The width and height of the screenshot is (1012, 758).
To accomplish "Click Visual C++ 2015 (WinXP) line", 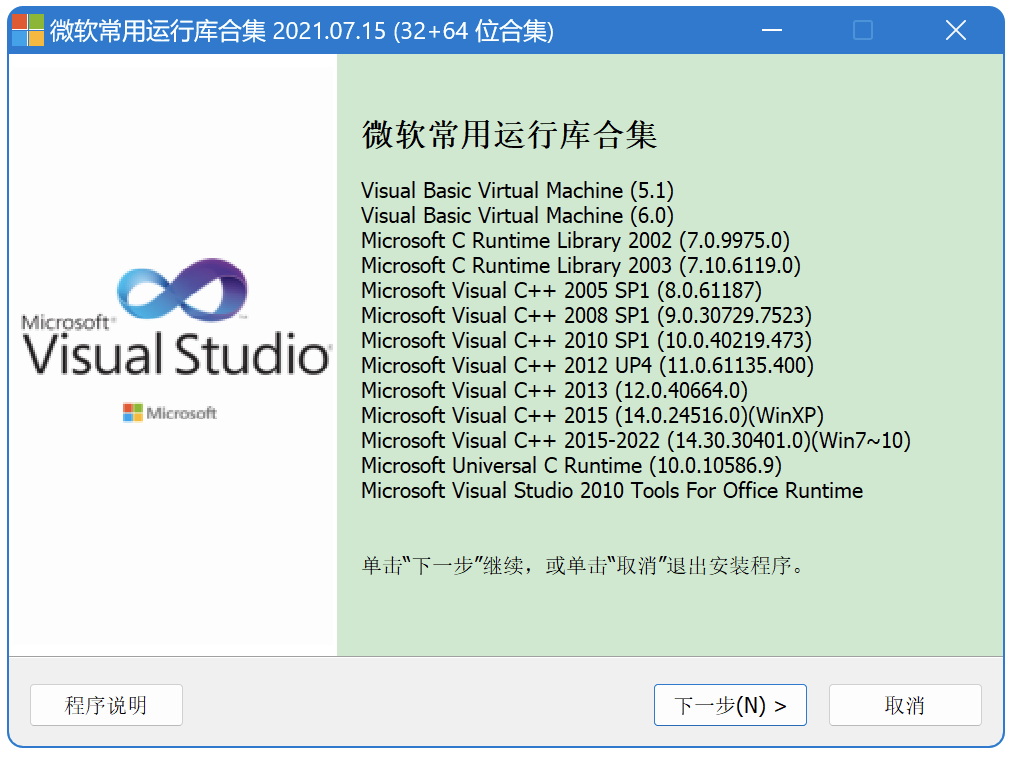I will pos(592,415).
